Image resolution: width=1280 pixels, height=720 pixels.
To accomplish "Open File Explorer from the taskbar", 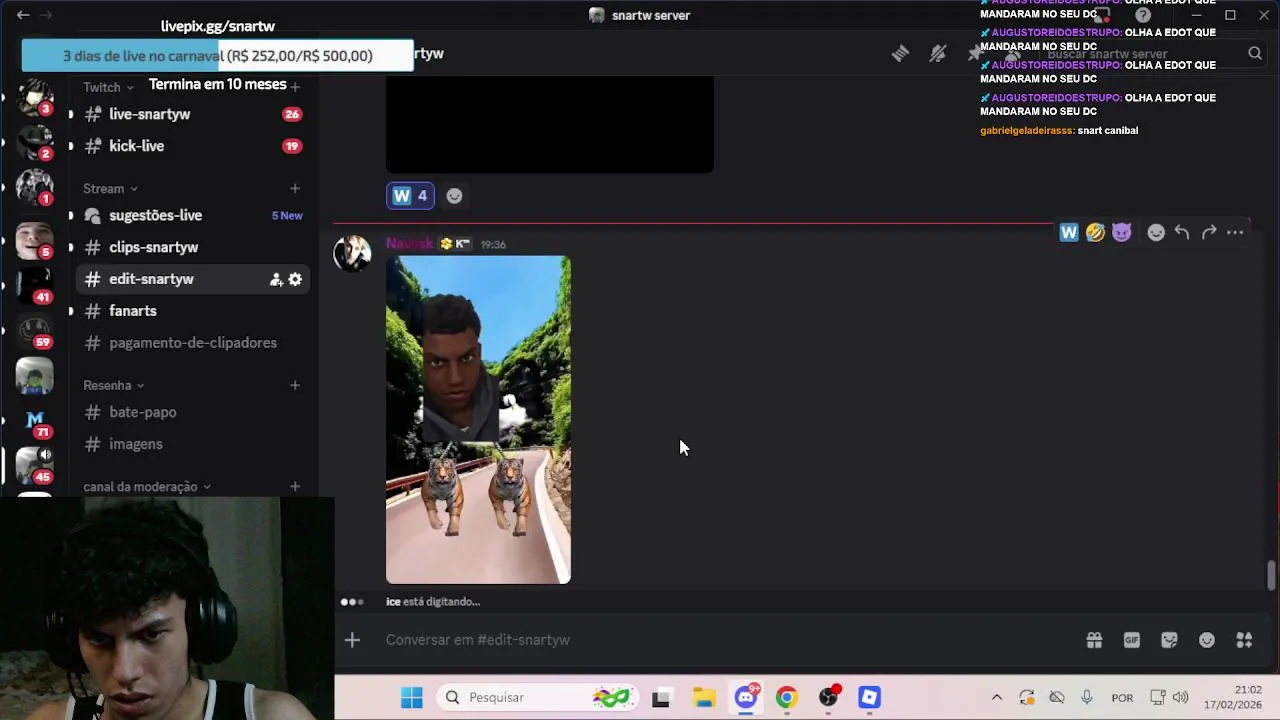I will pos(704,698).
